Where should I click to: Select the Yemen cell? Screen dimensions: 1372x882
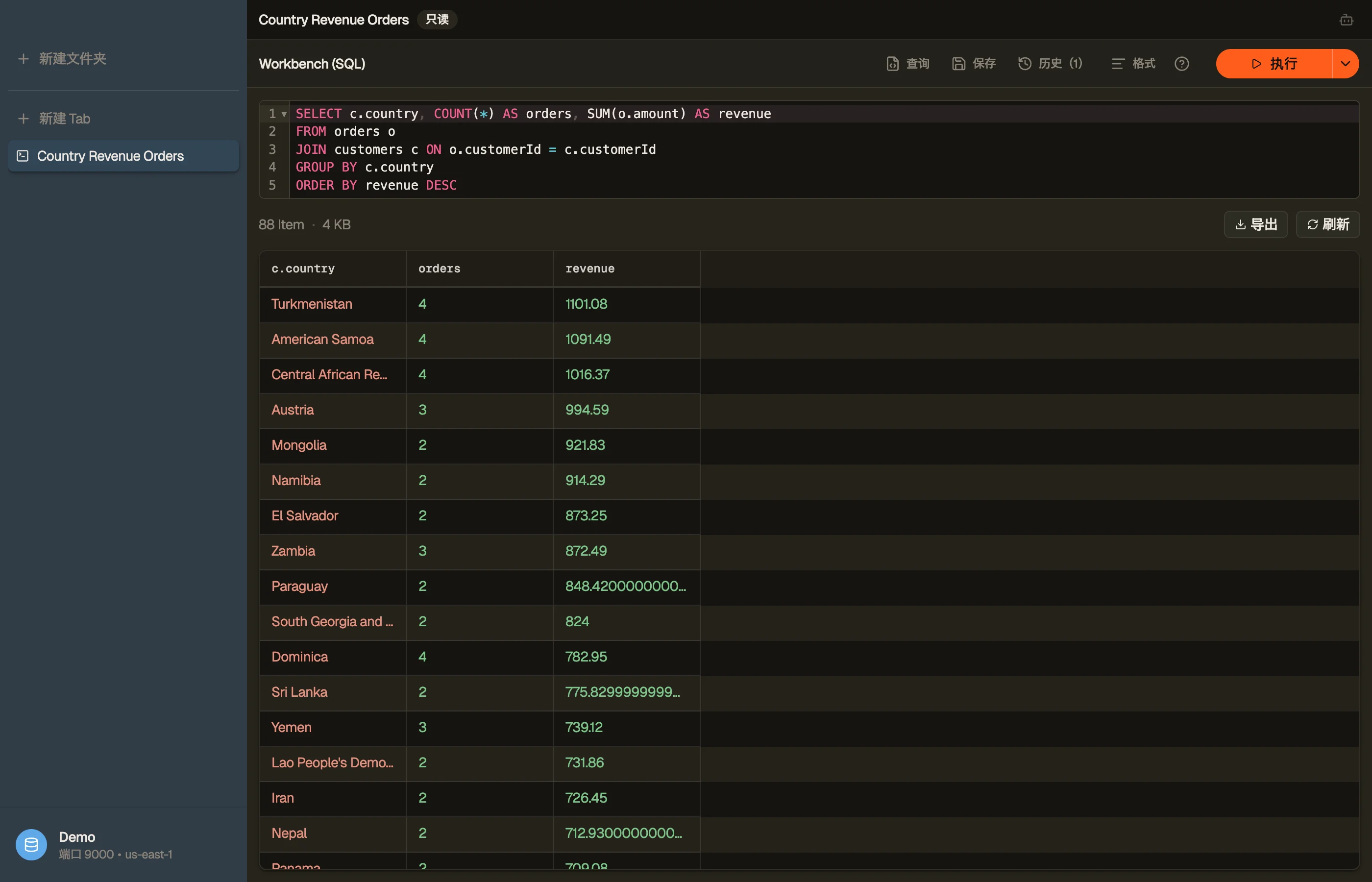[x=333, y=727]
